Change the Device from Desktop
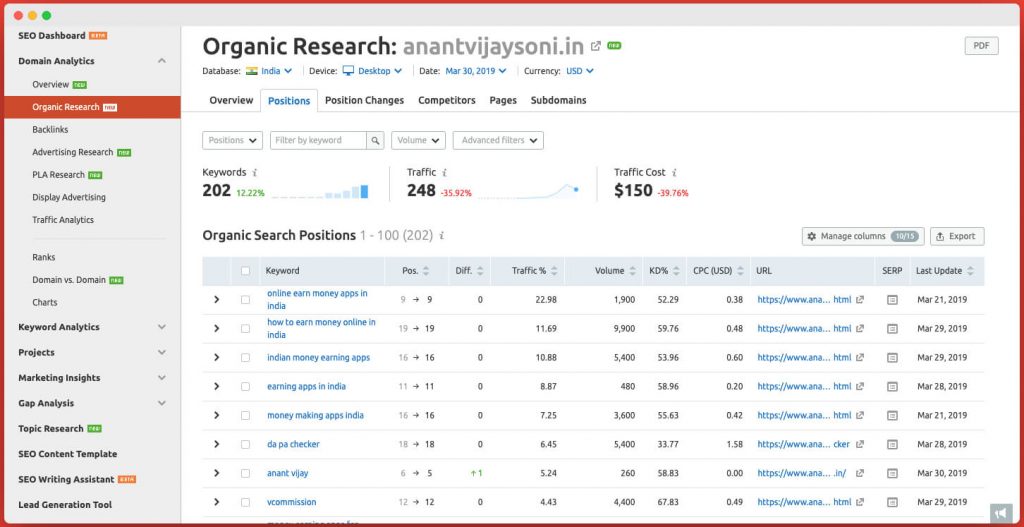1024x527 pixels. tap(373, 71)
